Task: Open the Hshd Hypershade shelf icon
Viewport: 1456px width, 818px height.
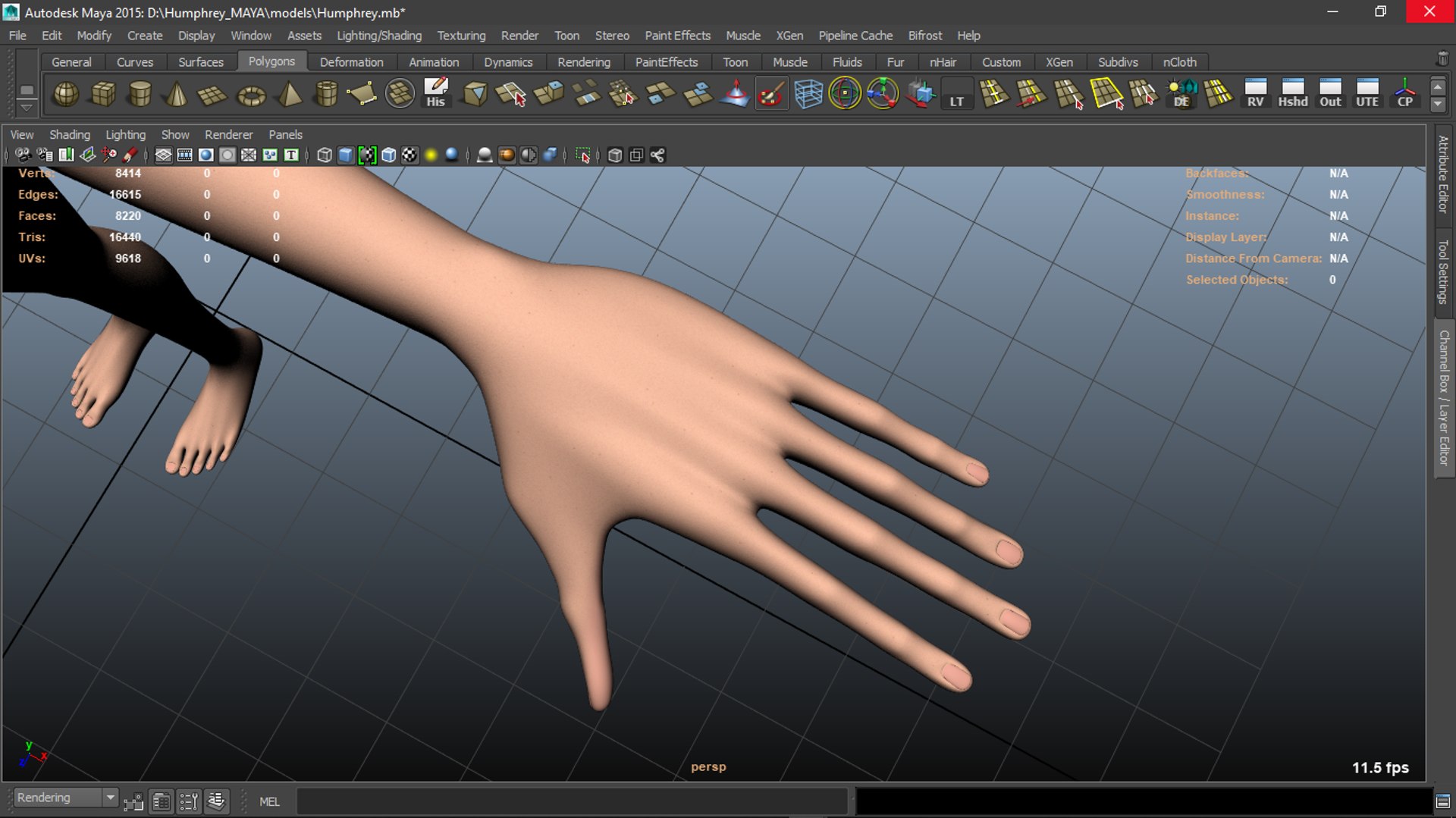Action: tap(1292, 94)
